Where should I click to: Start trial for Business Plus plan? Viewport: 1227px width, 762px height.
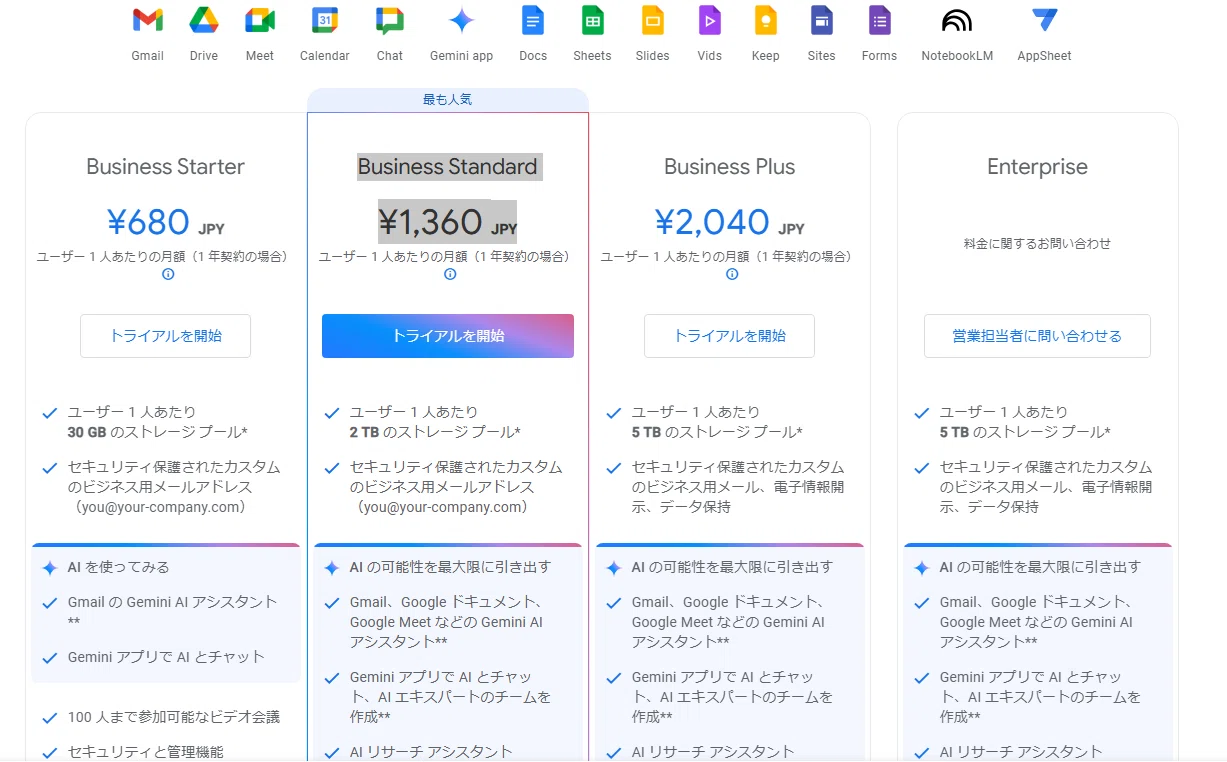pos(730,336)
